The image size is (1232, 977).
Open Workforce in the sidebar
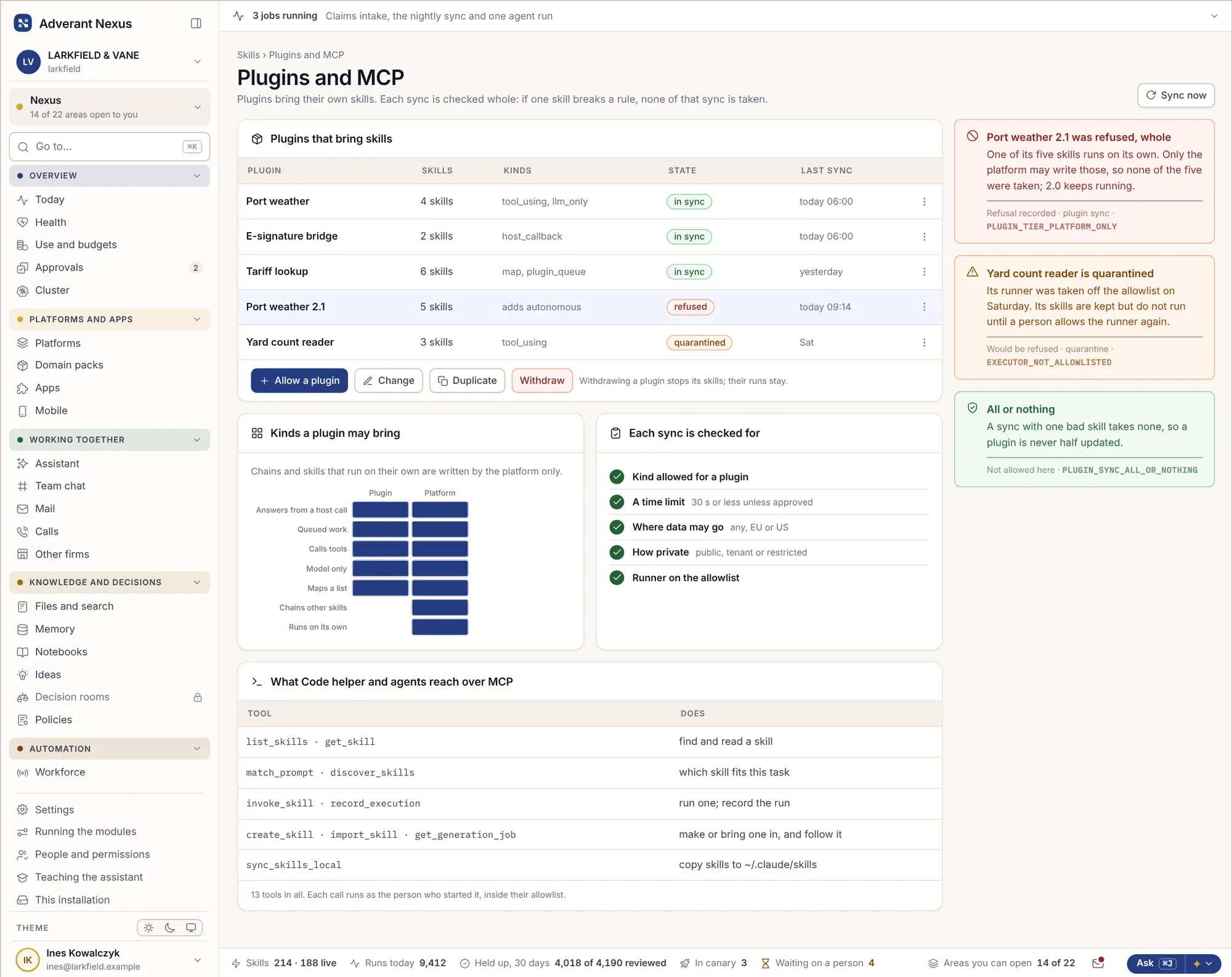[110, 772]
